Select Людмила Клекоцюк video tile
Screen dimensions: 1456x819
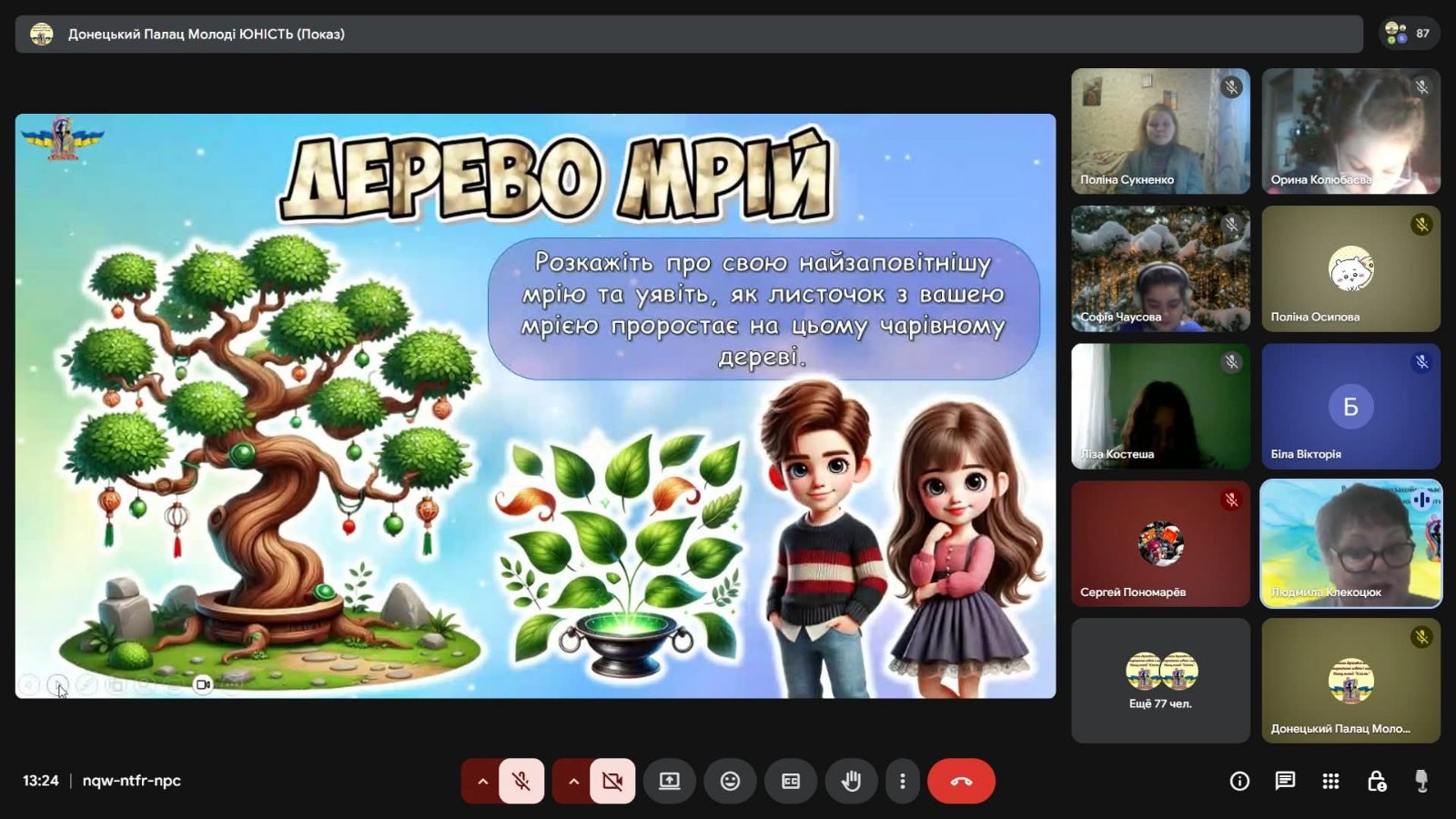point(1350,543)
